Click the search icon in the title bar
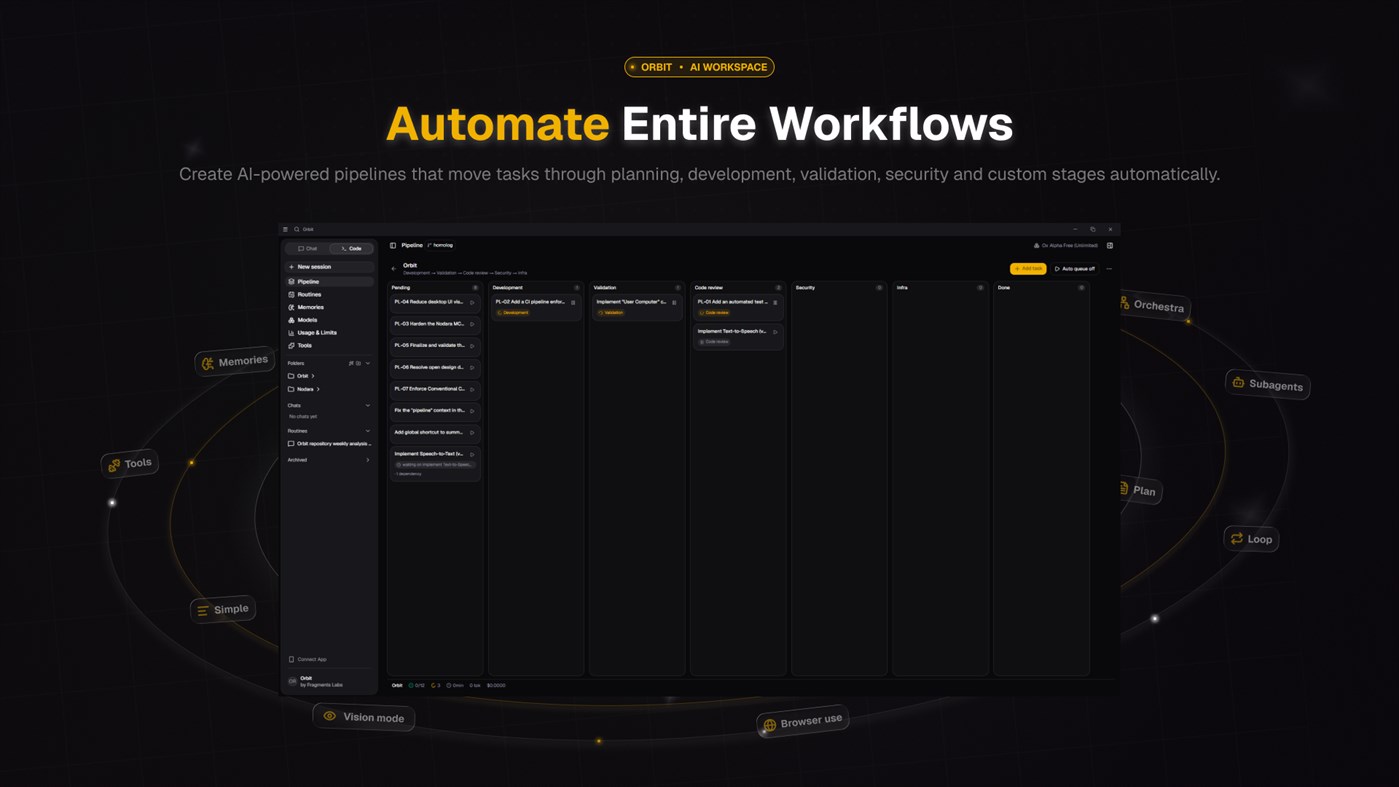Image resolution: width=1399 pixels, height=787 pixels. (x=297, y=229)
